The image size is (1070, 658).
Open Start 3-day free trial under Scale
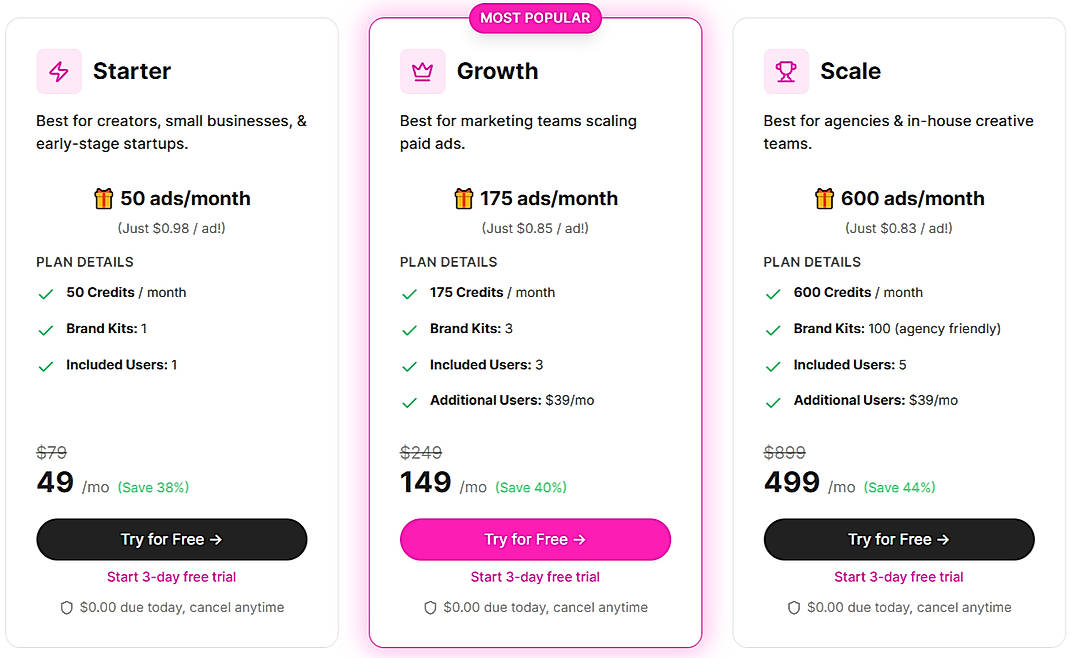(x=898, y=576)
